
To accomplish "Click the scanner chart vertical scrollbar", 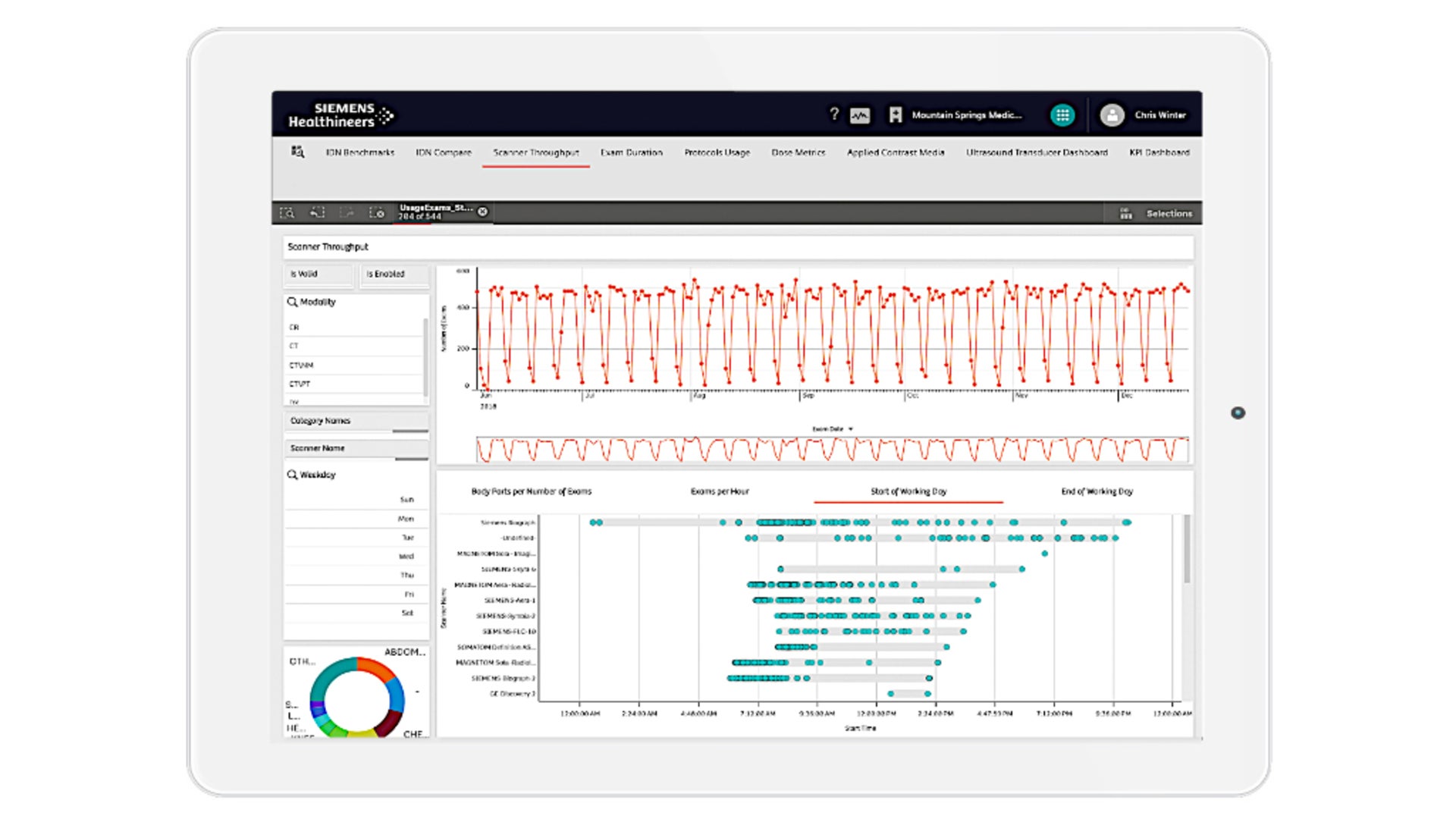I will point(1187,549).
